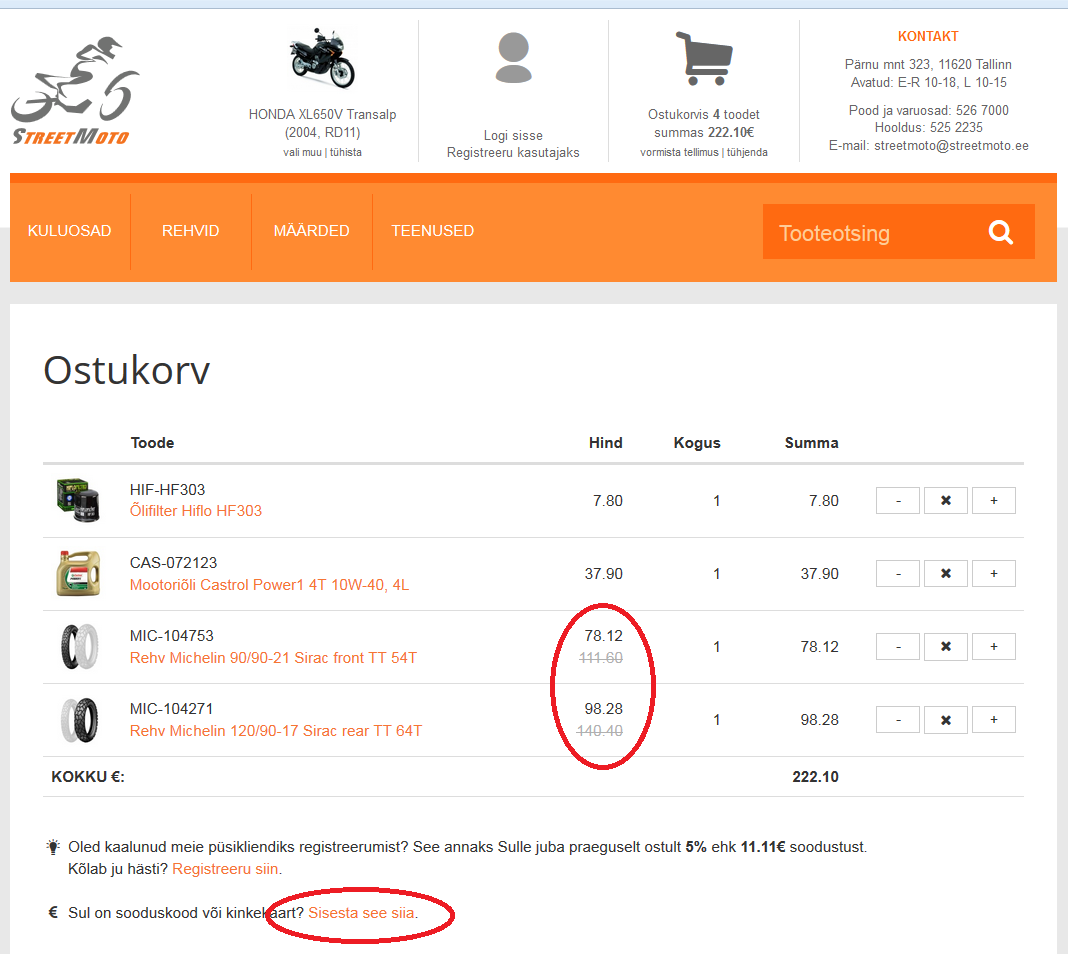
Task: Decrease quantity of MIC-104271 tyre
Action: tap(898, 720)
